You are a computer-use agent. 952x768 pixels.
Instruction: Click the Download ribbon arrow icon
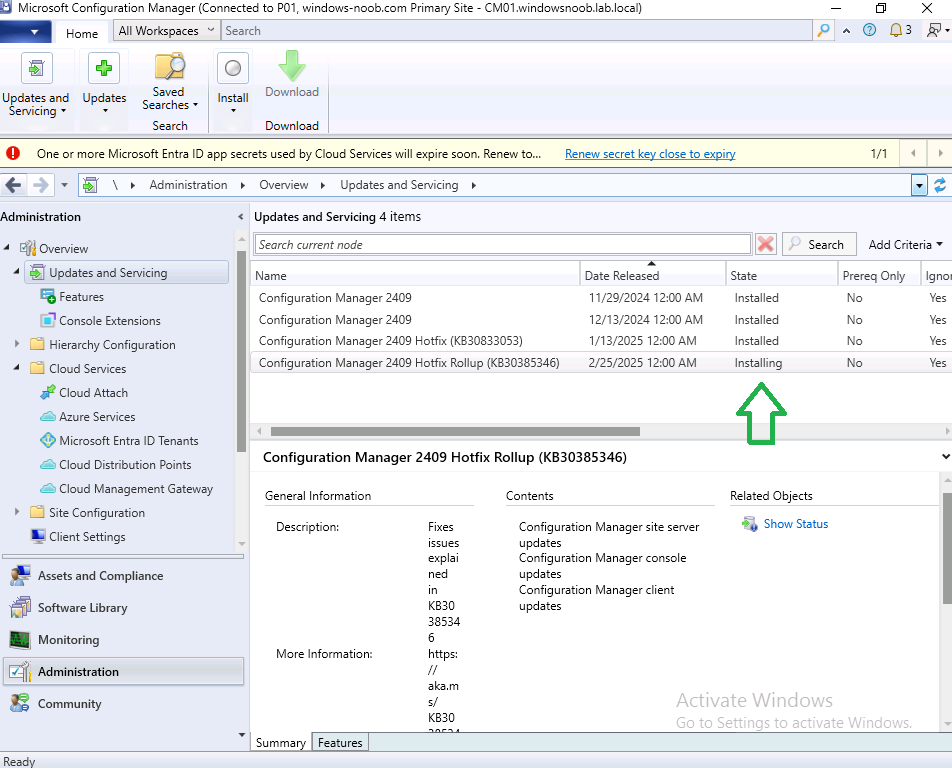click(292, 66)
